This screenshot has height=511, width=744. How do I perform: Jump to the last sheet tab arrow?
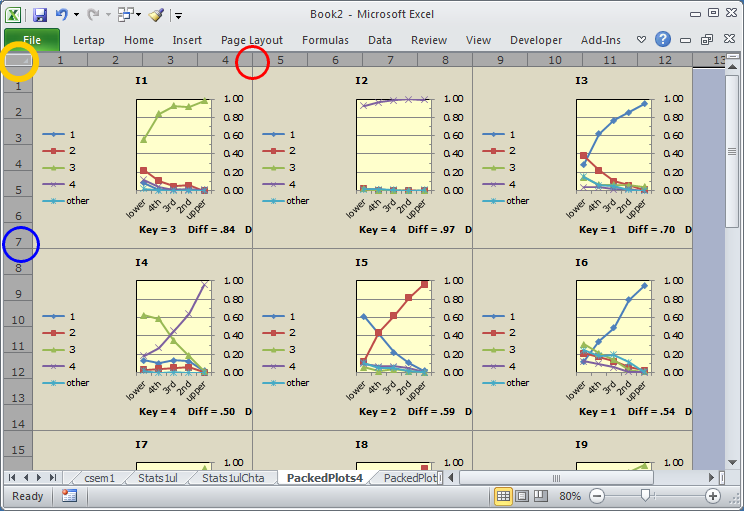pyautogui.click(x=53, y=477)
